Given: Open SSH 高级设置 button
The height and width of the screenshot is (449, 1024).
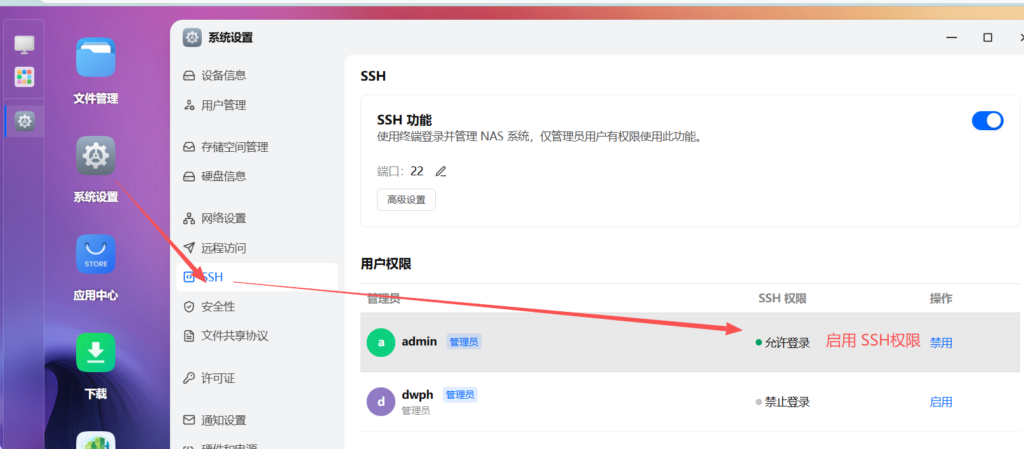Looking at the screenshot, I should click(x=406, y=200).
